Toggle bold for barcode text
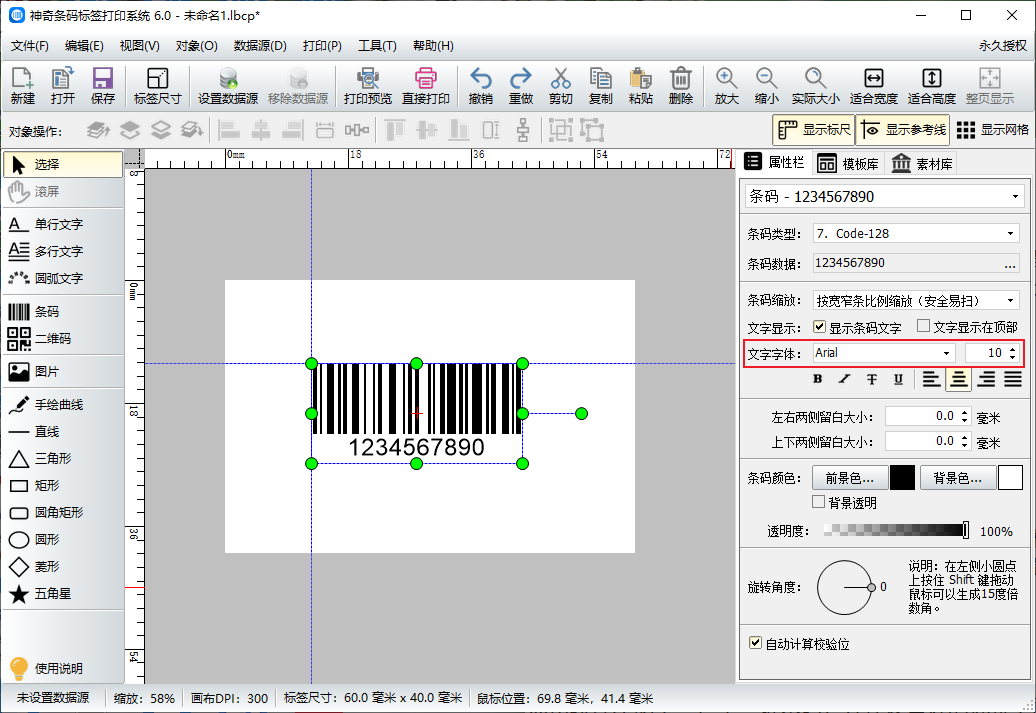1036x713 pixels. click(x=818, y=379)
